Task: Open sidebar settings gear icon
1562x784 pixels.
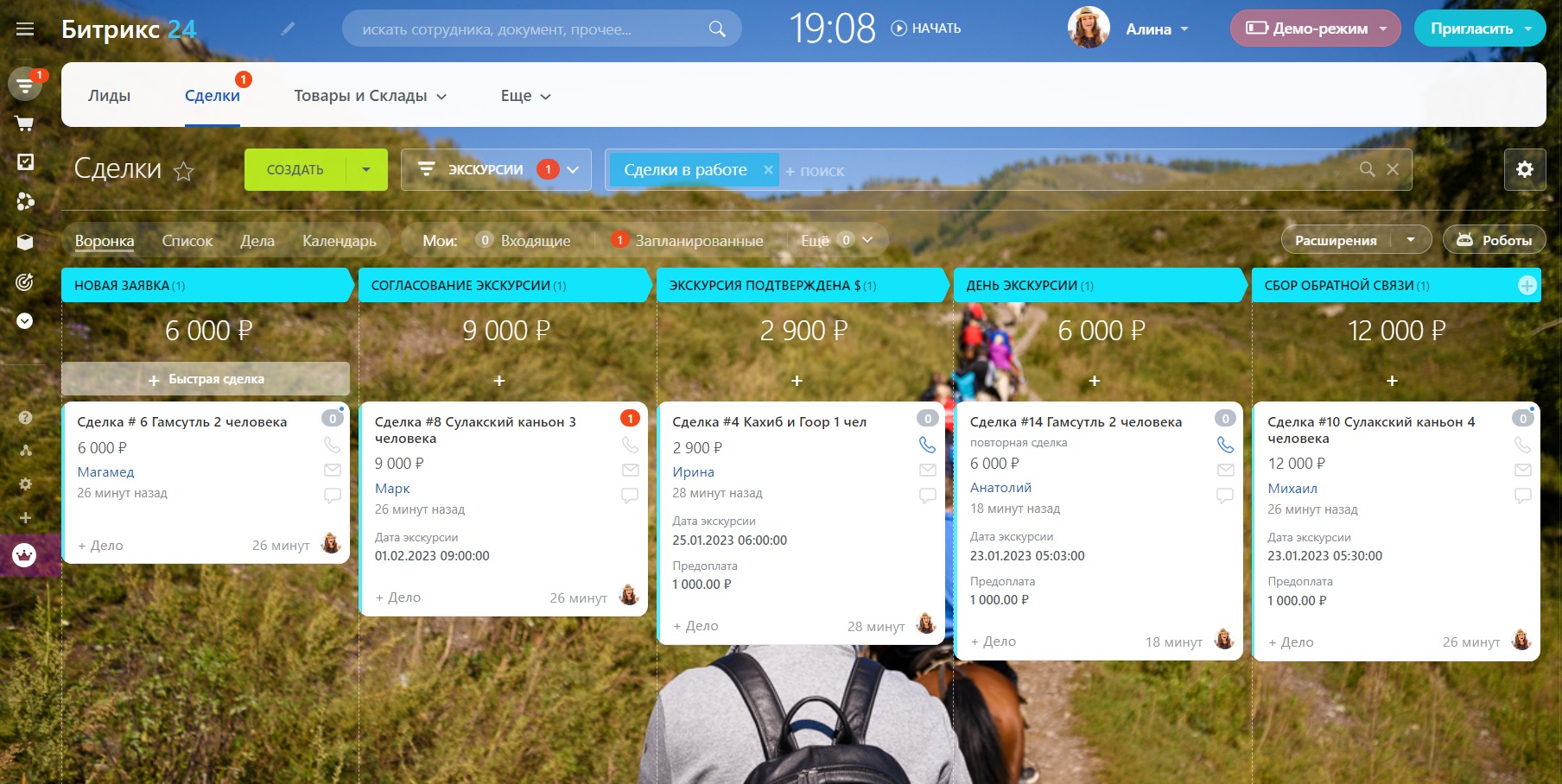Action: click(x=25, y=484)
